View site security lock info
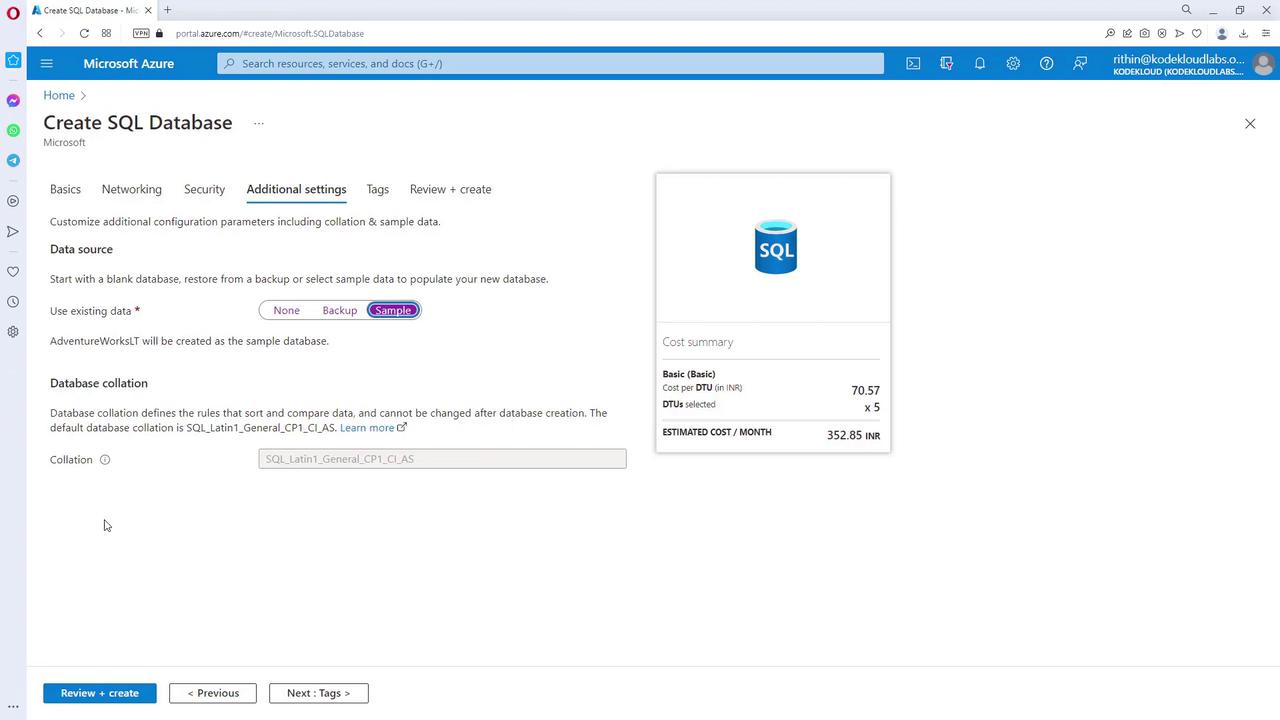This screenshot has height=720, width=1280. (159, 33)
